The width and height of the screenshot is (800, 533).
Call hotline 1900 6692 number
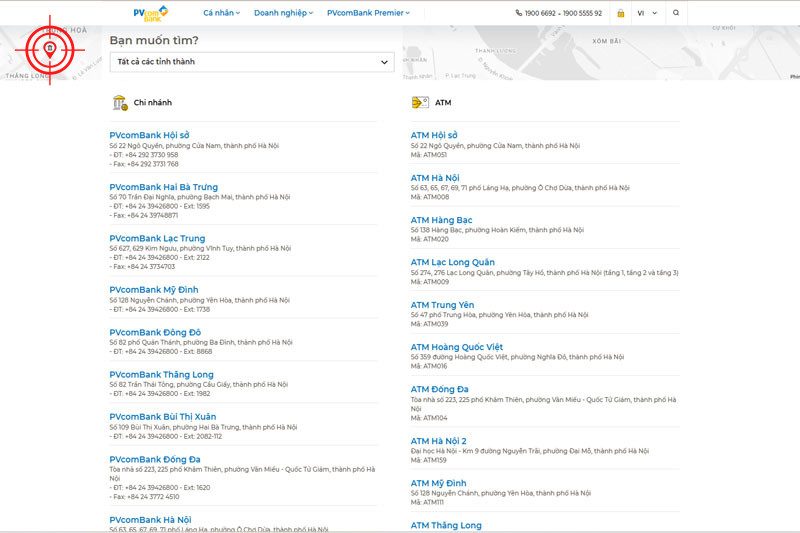[x=540, y=13]
